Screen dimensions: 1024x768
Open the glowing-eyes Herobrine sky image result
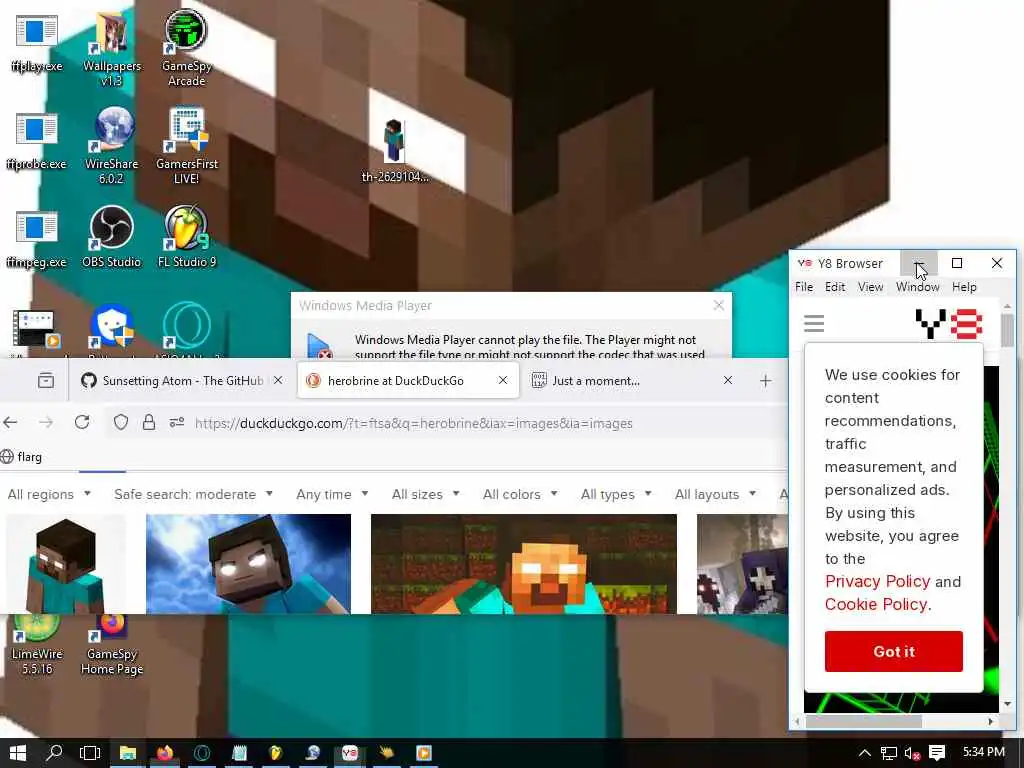coord(248,564)
